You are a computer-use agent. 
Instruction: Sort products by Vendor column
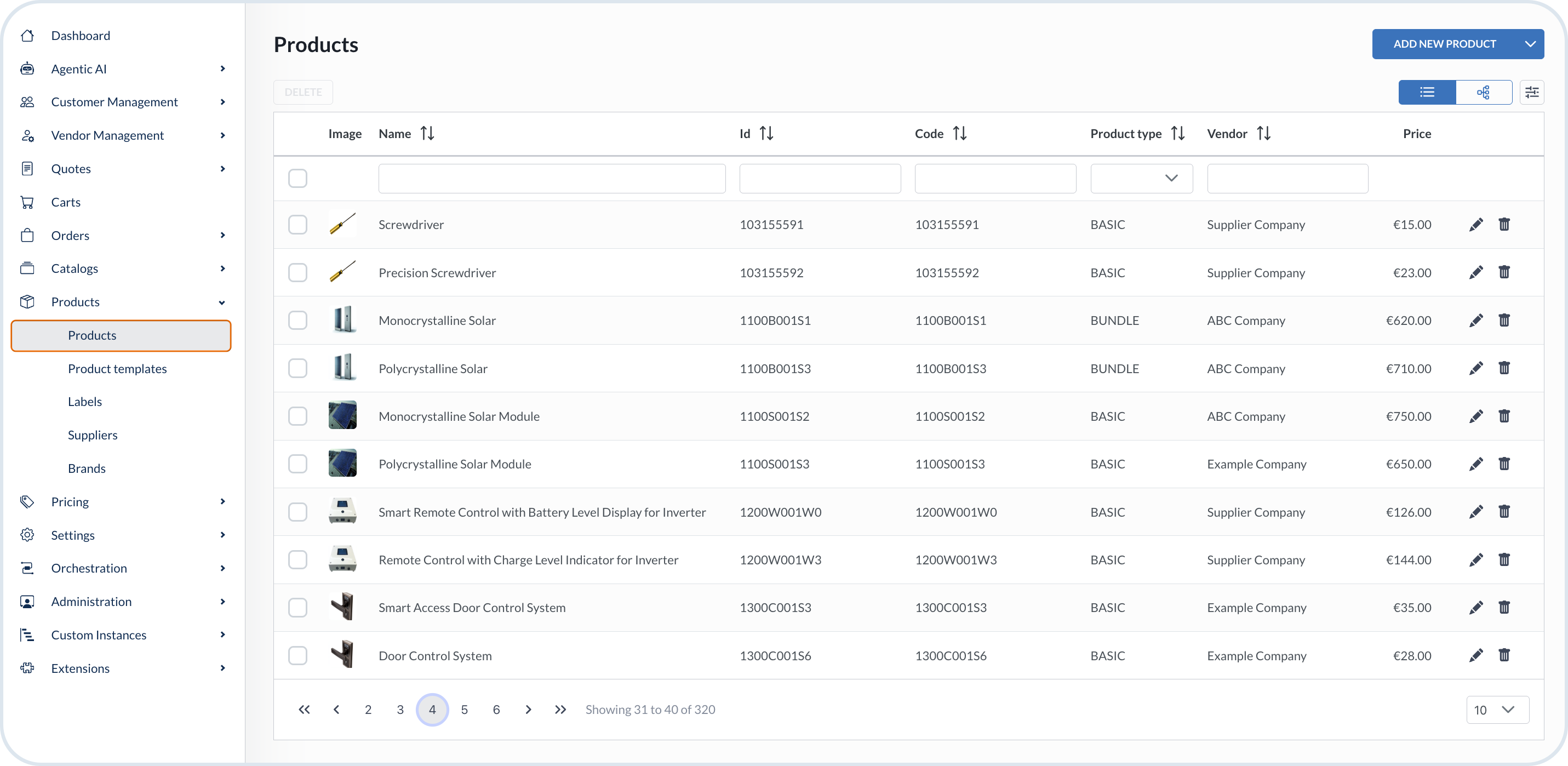(1263, 133)
